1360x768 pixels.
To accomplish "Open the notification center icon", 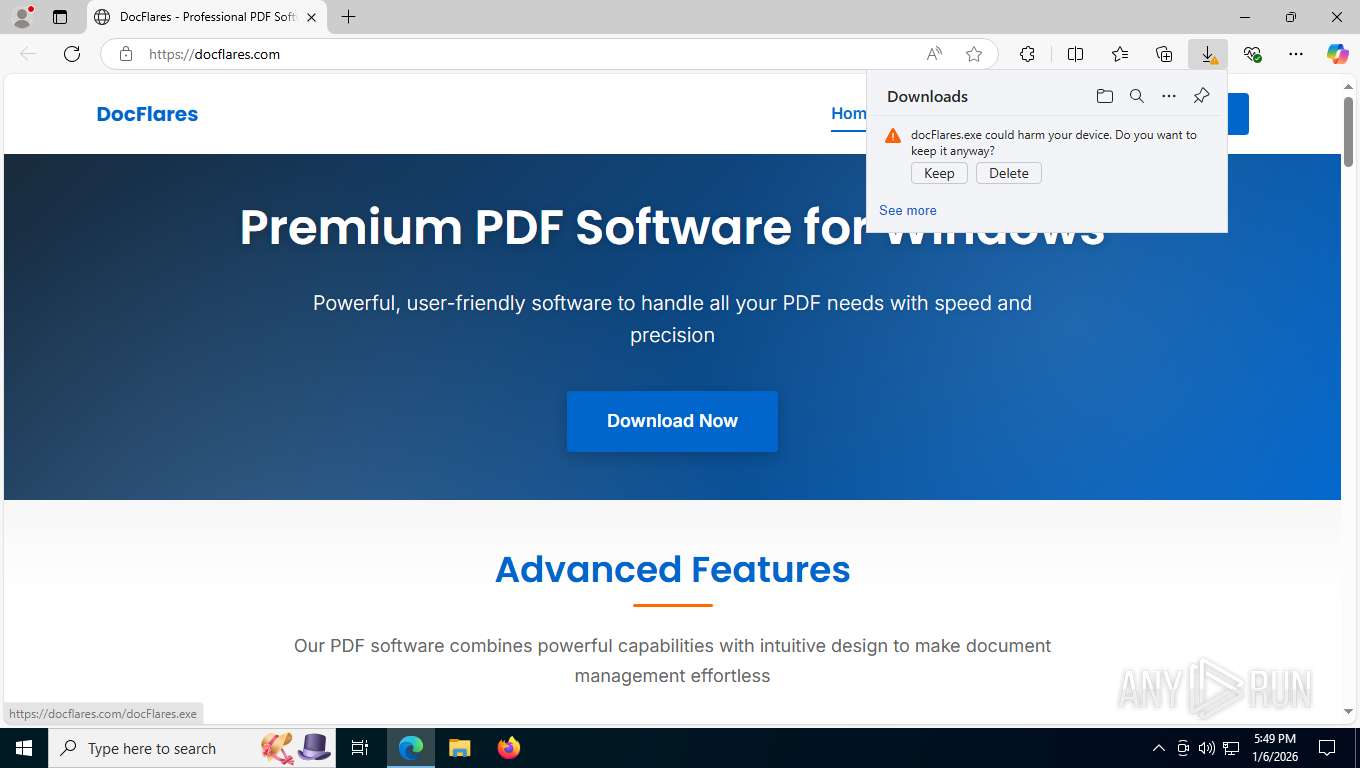I will coord(1327,748).
